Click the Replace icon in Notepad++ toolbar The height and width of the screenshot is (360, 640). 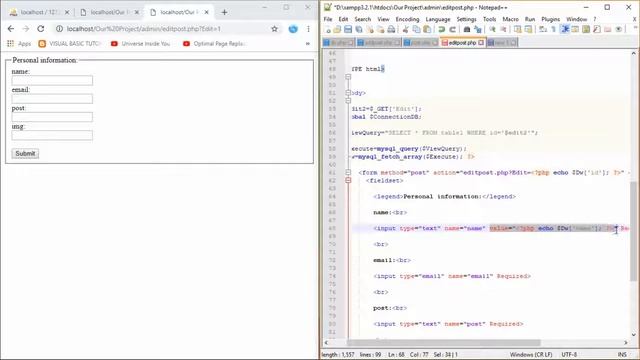tap(478, 29)
